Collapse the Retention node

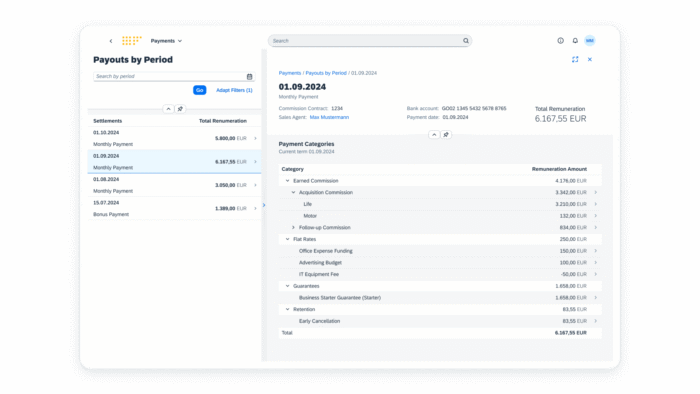(288, 309)
